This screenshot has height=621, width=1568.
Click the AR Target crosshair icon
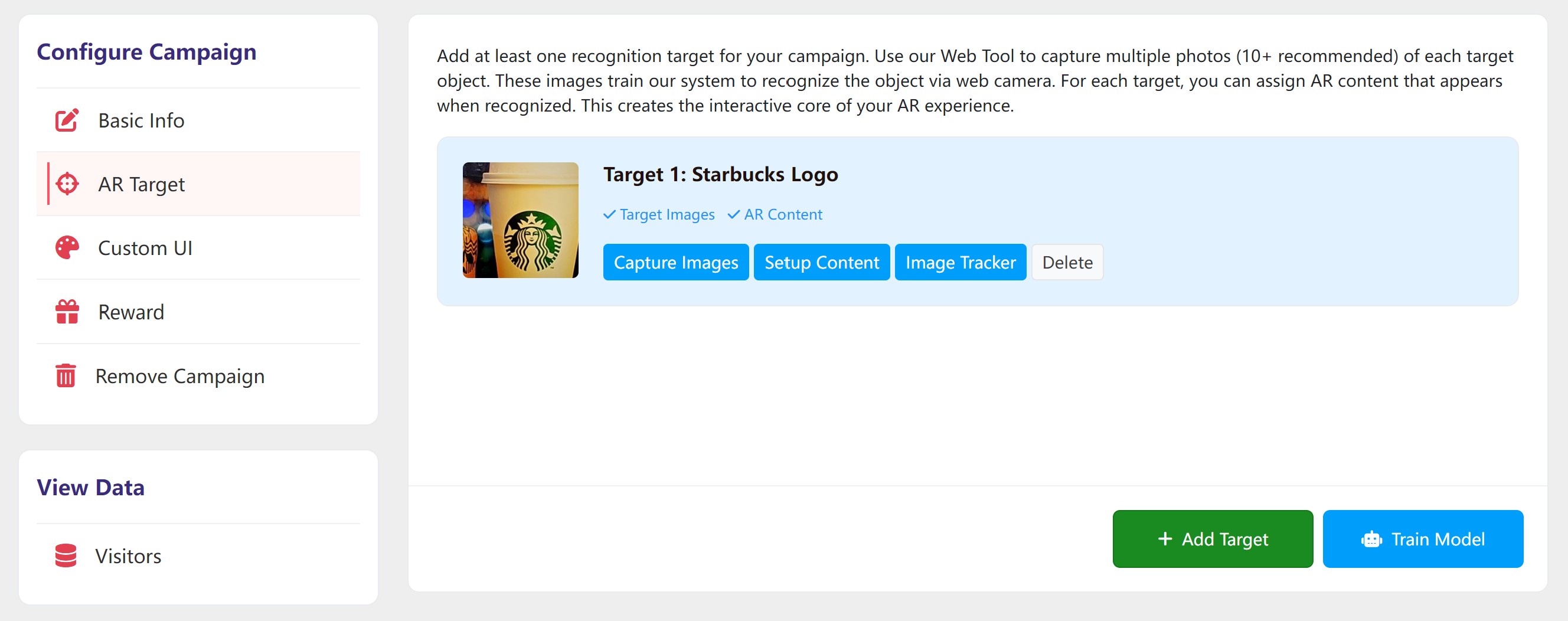(x=67, y=184)
